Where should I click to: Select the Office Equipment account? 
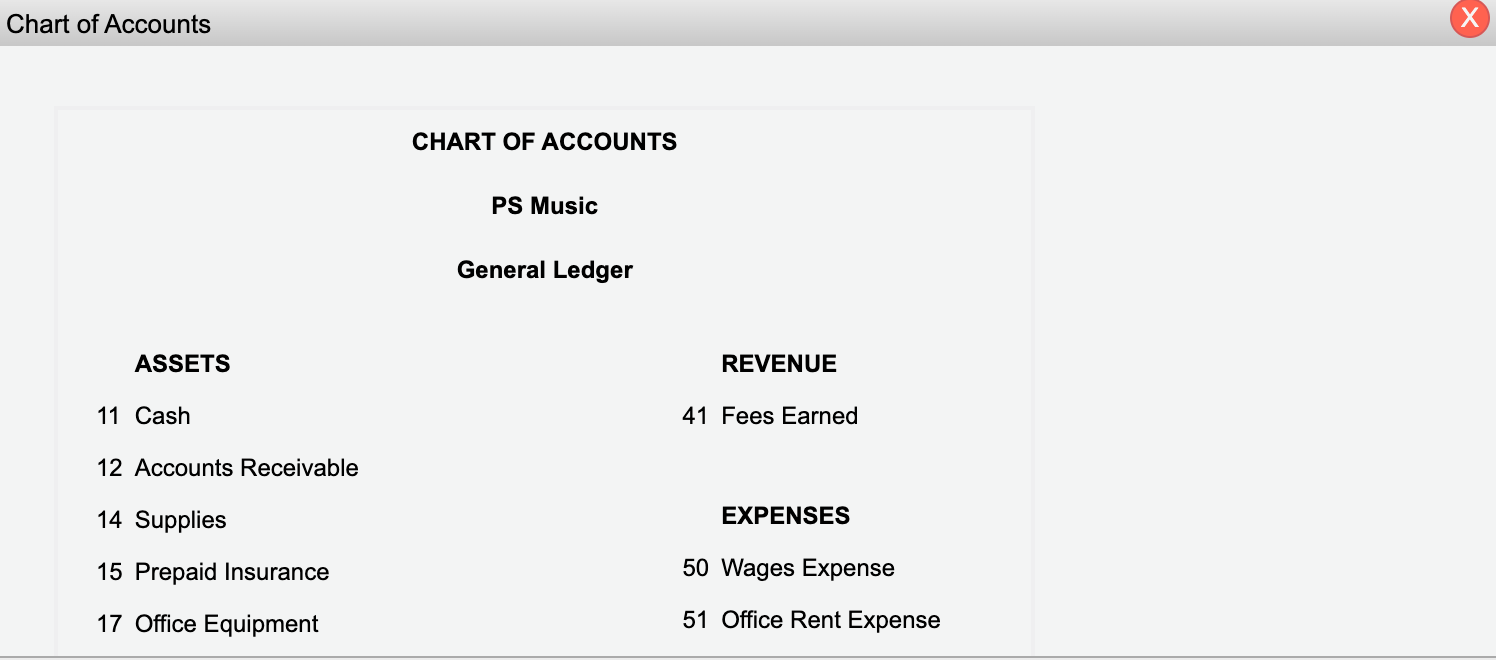225,624
